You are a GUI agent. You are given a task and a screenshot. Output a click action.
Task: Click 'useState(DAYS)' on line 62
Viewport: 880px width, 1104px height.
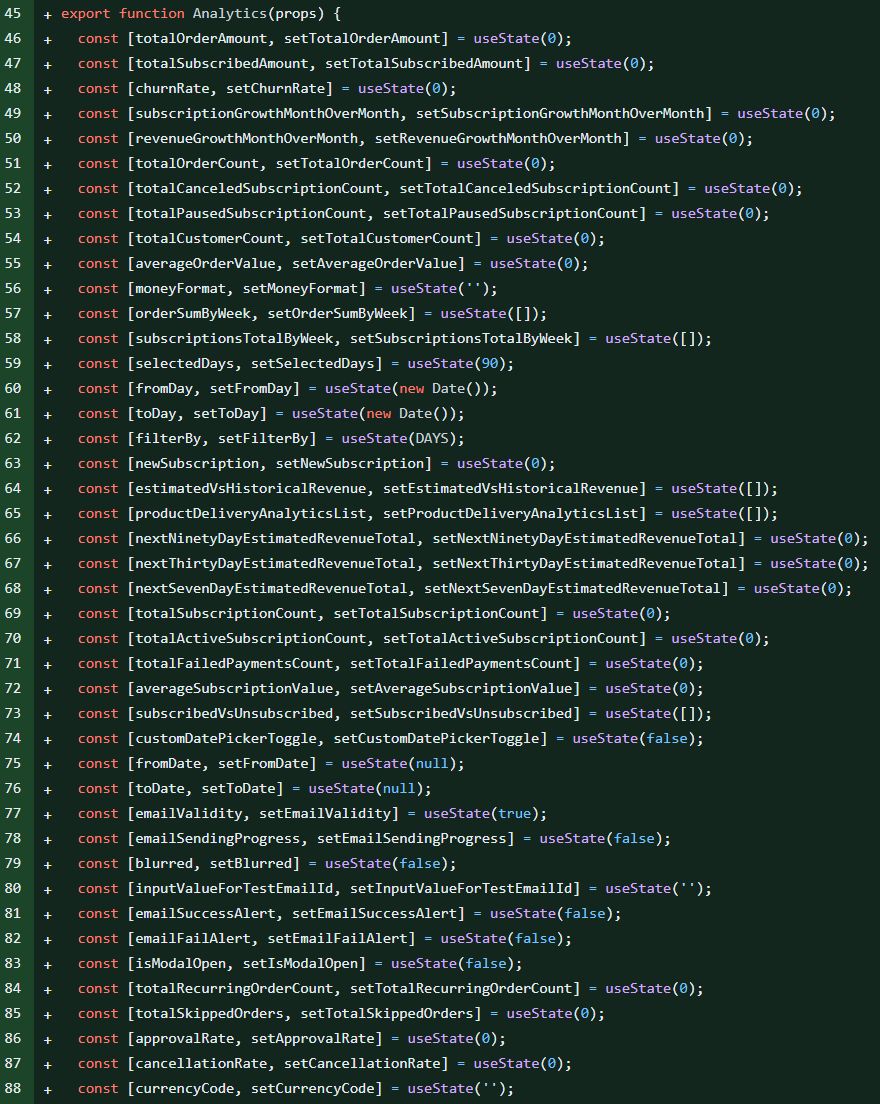(x=398, y=439)
